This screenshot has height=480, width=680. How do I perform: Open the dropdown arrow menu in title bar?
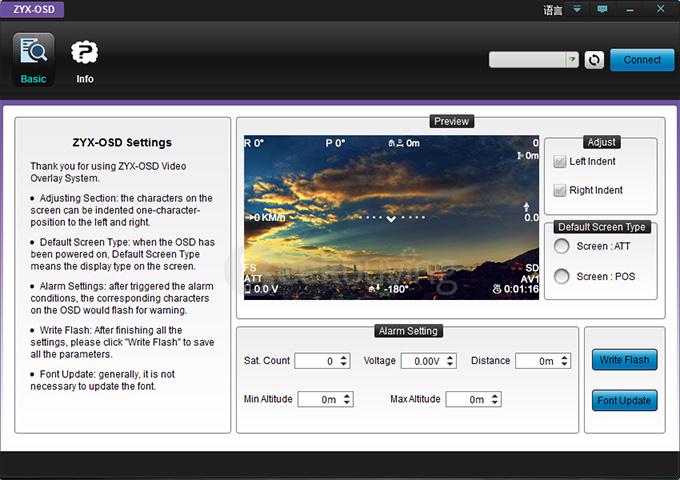click(x=575, y=9)
